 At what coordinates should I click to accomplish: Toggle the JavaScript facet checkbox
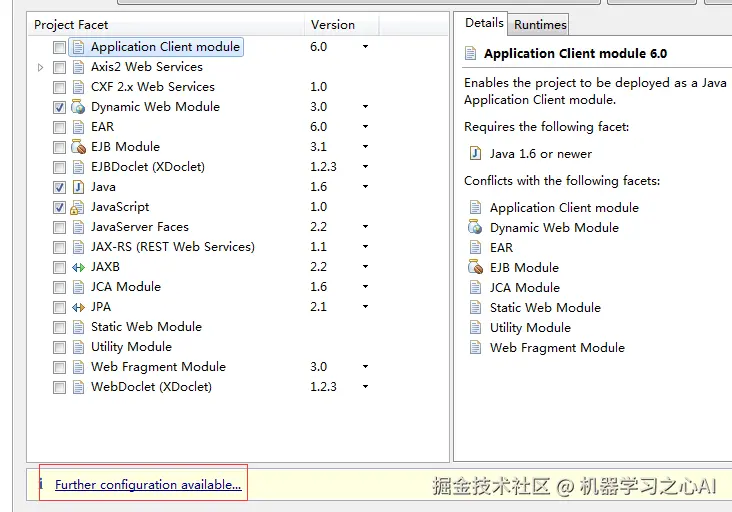coord(59,207)
